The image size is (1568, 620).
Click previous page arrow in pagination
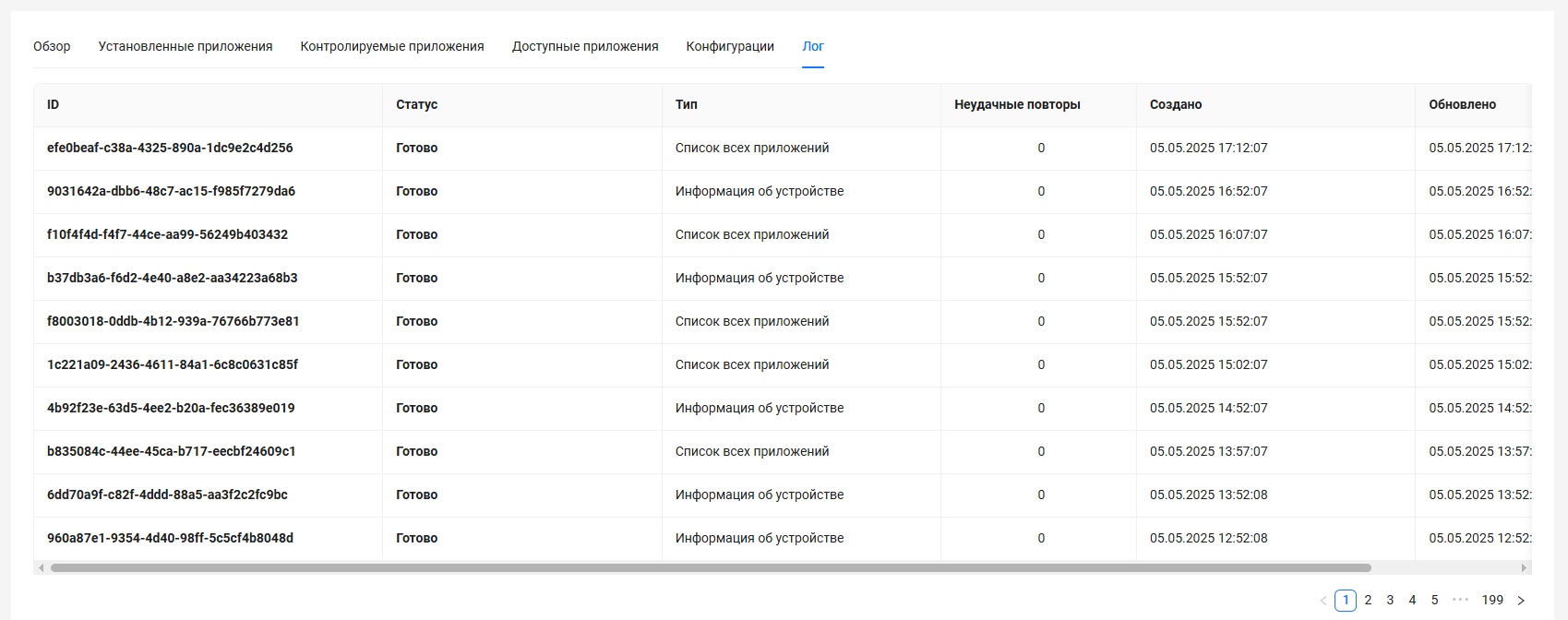point(1323,601)
